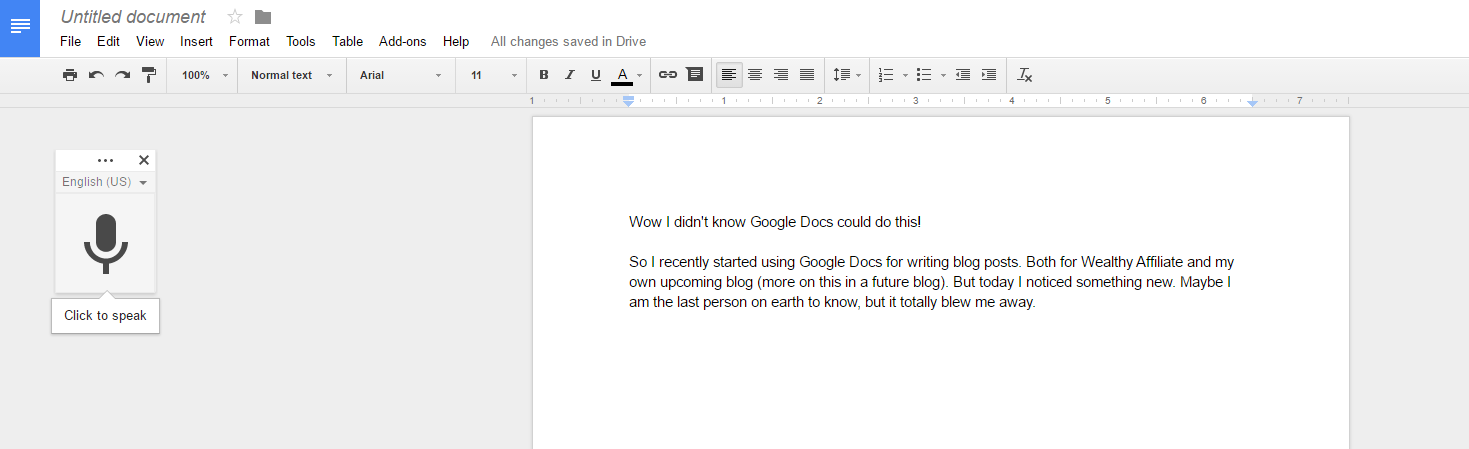Image resolution: width=1469 pixels, height=449 pixels.
Task: Open the Table menu
Action: tap(347, 41)
